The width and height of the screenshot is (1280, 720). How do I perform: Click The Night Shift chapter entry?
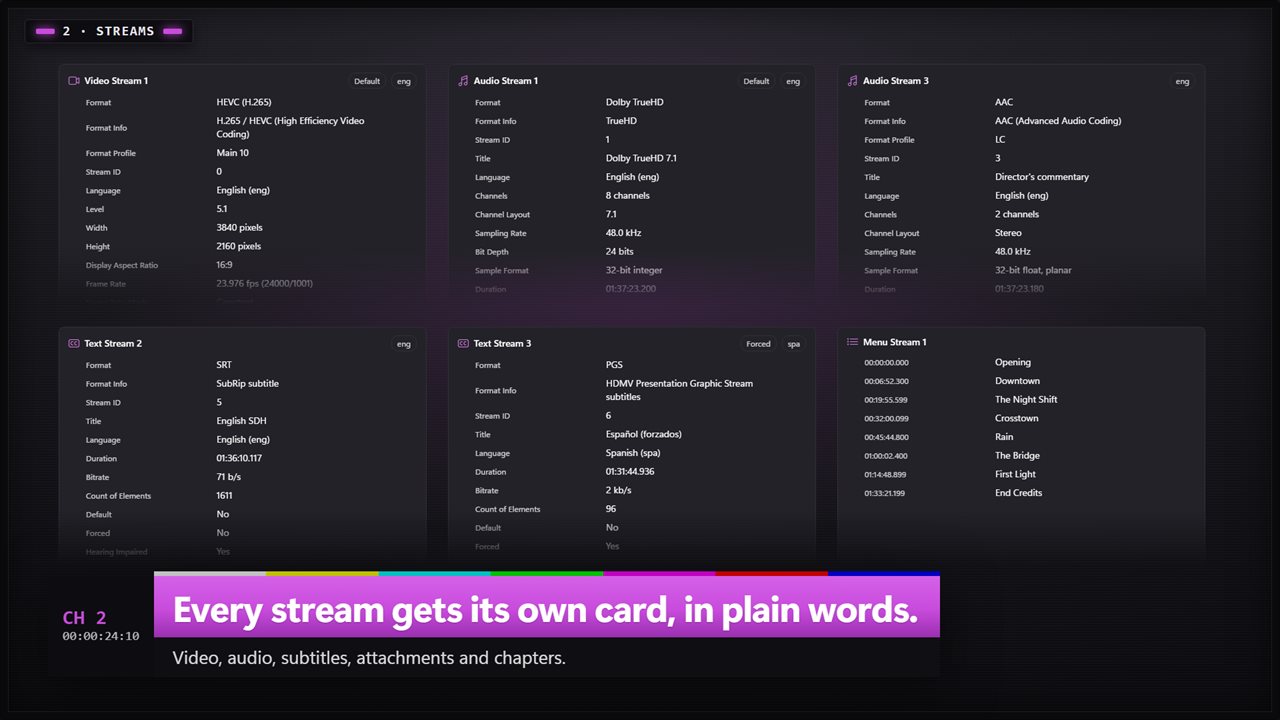coord(1026,400)
